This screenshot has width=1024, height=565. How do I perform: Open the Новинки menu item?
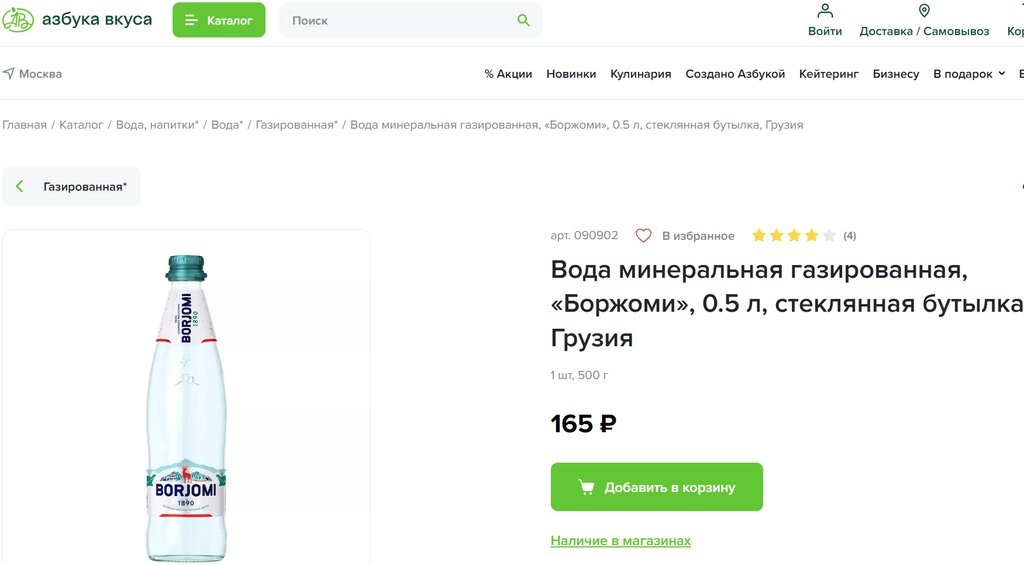click(x=571, y=74)
